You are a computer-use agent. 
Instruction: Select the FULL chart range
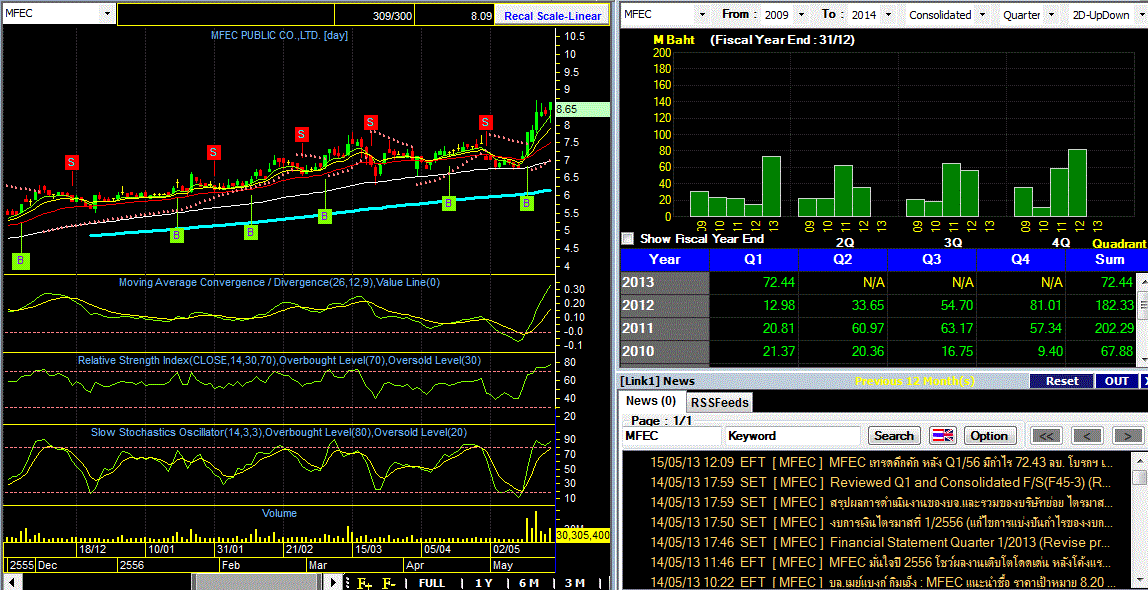[431, 583]
